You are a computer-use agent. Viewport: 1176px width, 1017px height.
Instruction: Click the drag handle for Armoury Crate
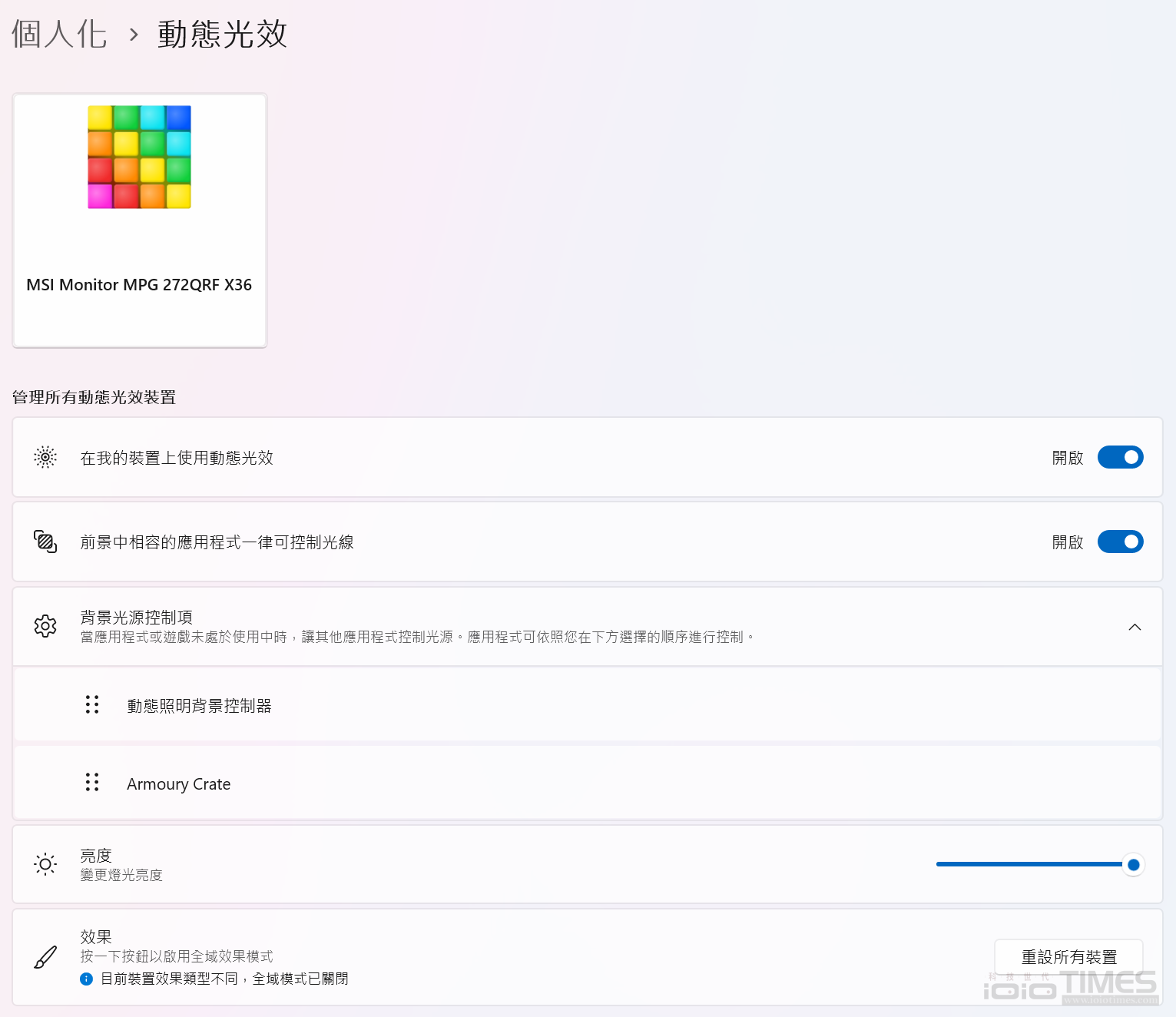click(92, 783)
